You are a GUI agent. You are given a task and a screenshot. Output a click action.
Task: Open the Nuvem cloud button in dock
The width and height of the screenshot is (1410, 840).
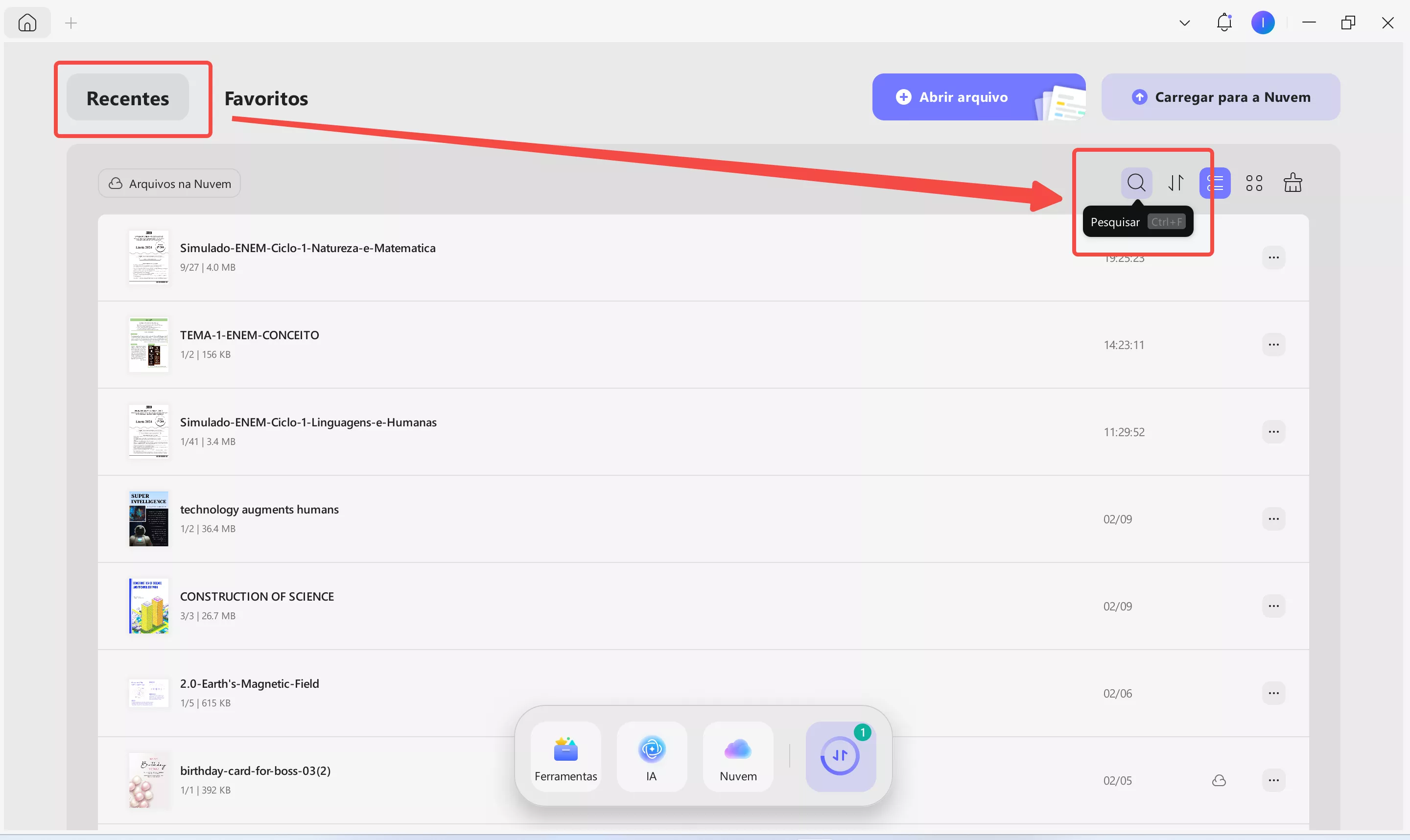pyautogui.click(x=737, y=756)
